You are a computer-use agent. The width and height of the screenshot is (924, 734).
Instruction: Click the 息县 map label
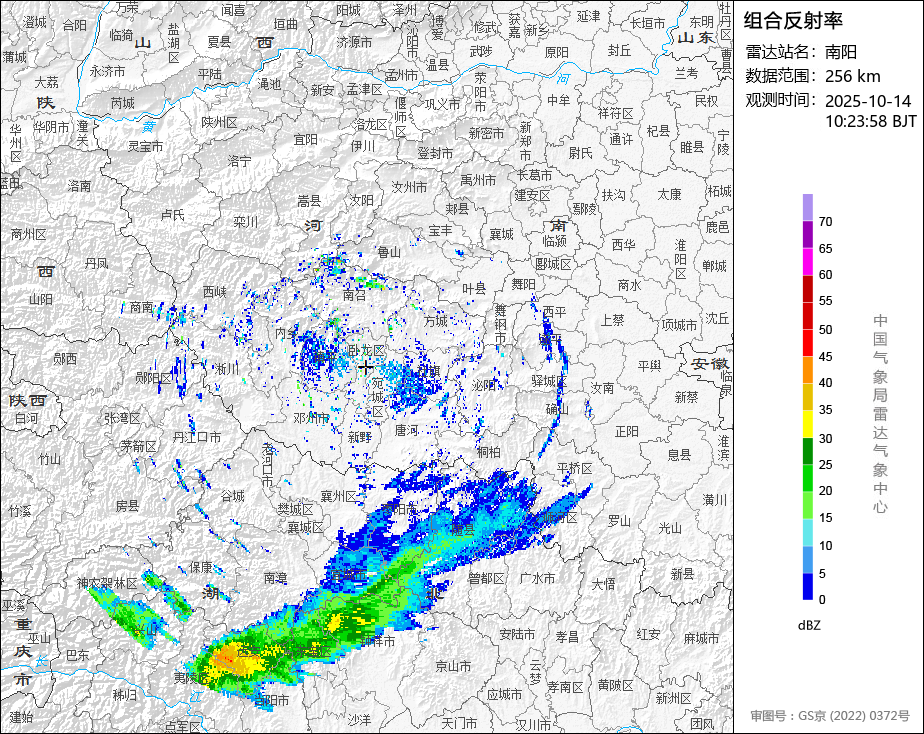(x=679, y=454)
